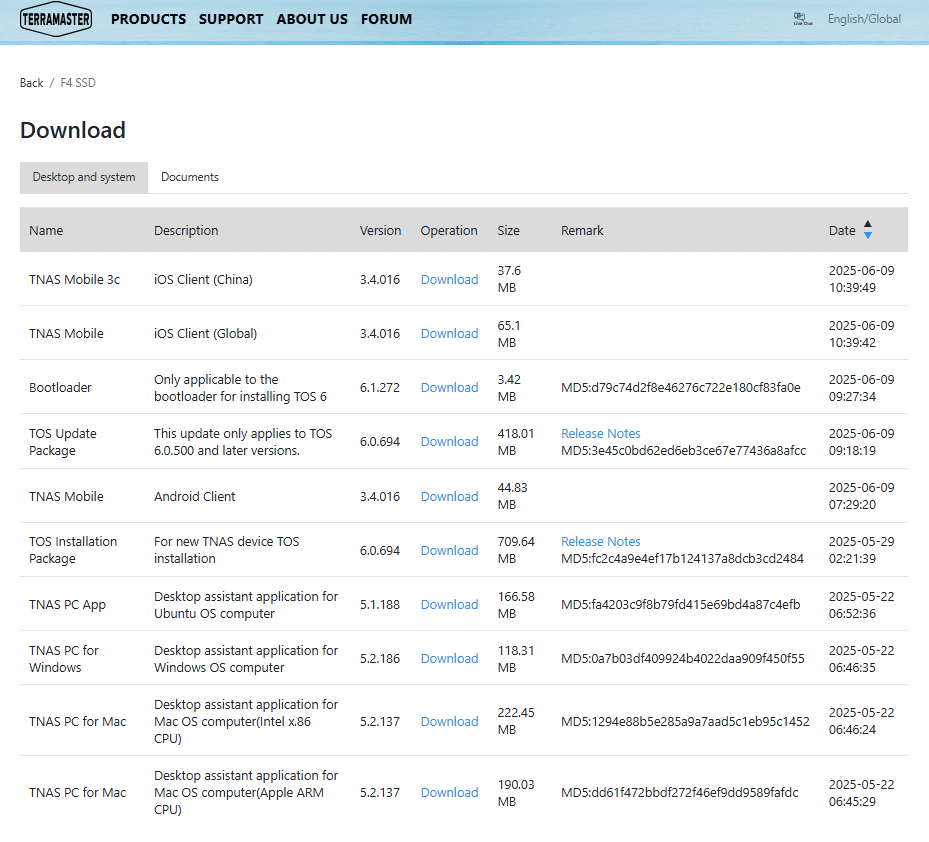Click the Bootloader description text
Image resolution: width=929 pixels, height=842 pixels.
coord(241,388)
